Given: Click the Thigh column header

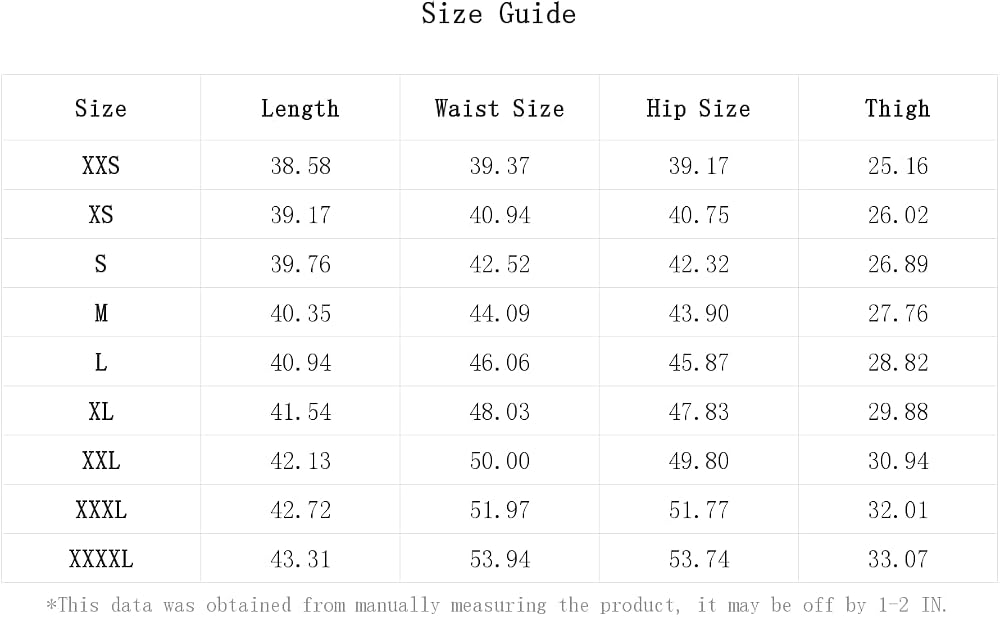Looking at the screenshot, I should tap(897, 108).
